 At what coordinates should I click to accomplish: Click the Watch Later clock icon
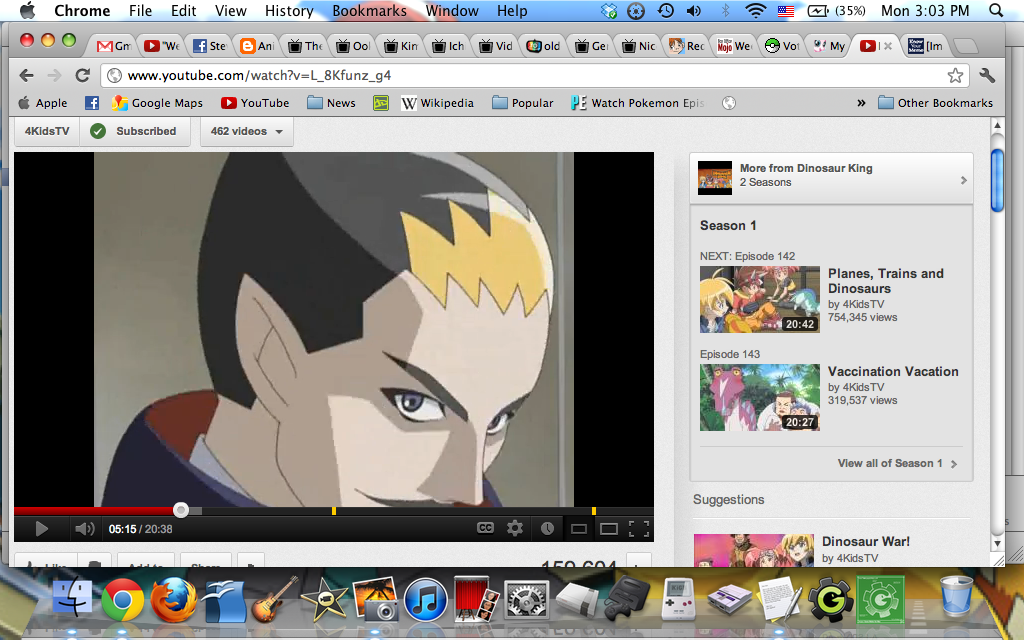(547, 528)
